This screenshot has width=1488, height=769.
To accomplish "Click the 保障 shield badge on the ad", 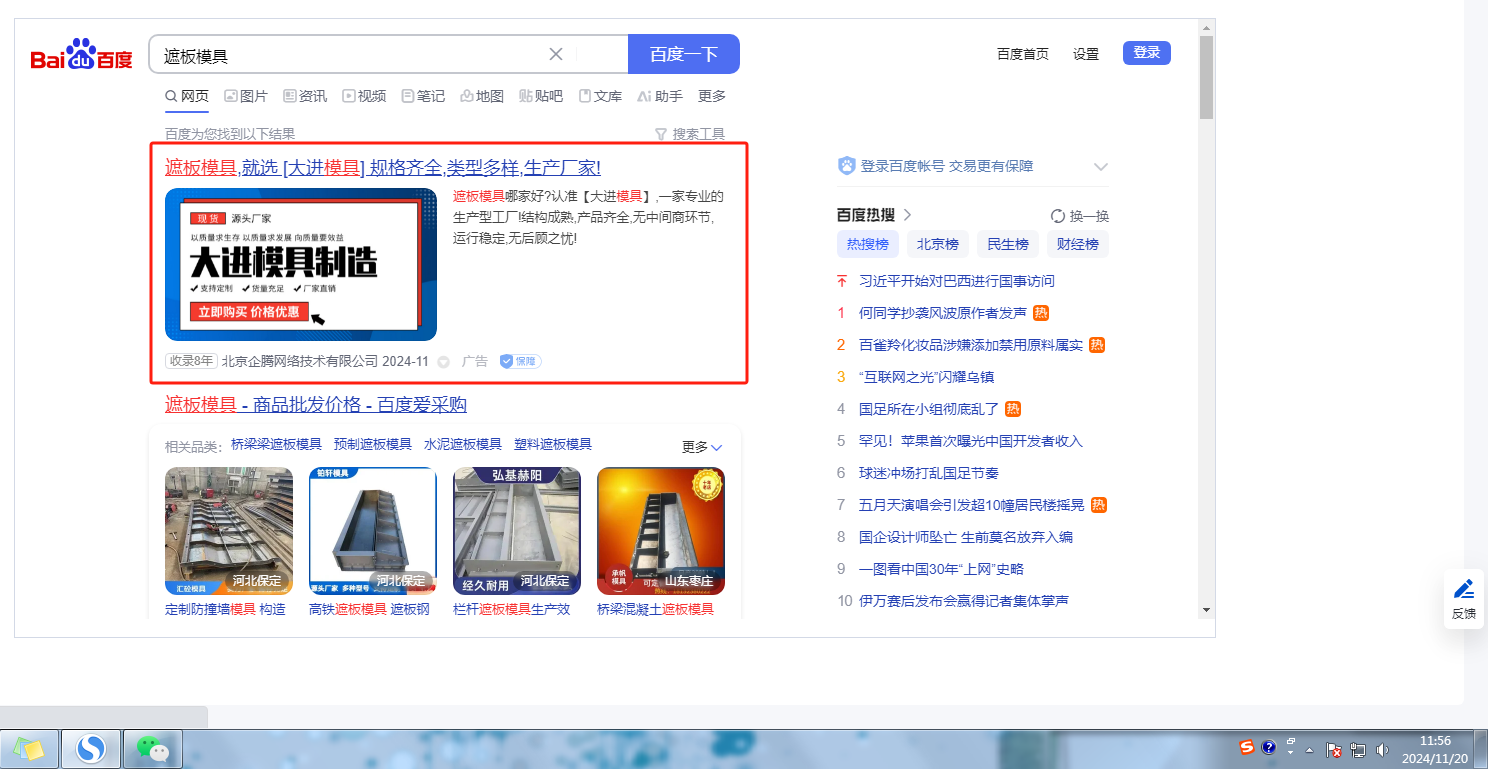I will (520, 361).
